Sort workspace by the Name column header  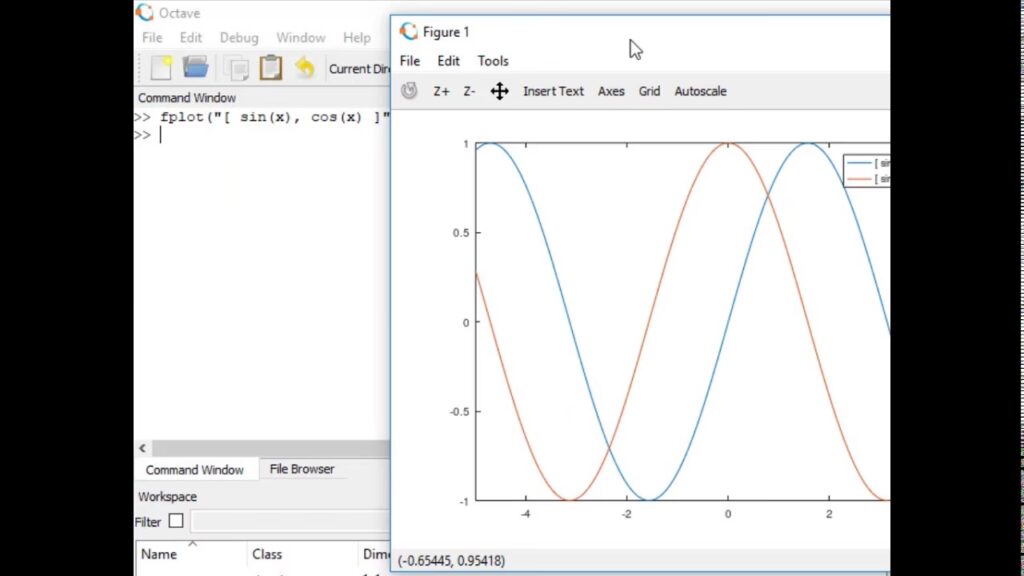click(159, 554)
